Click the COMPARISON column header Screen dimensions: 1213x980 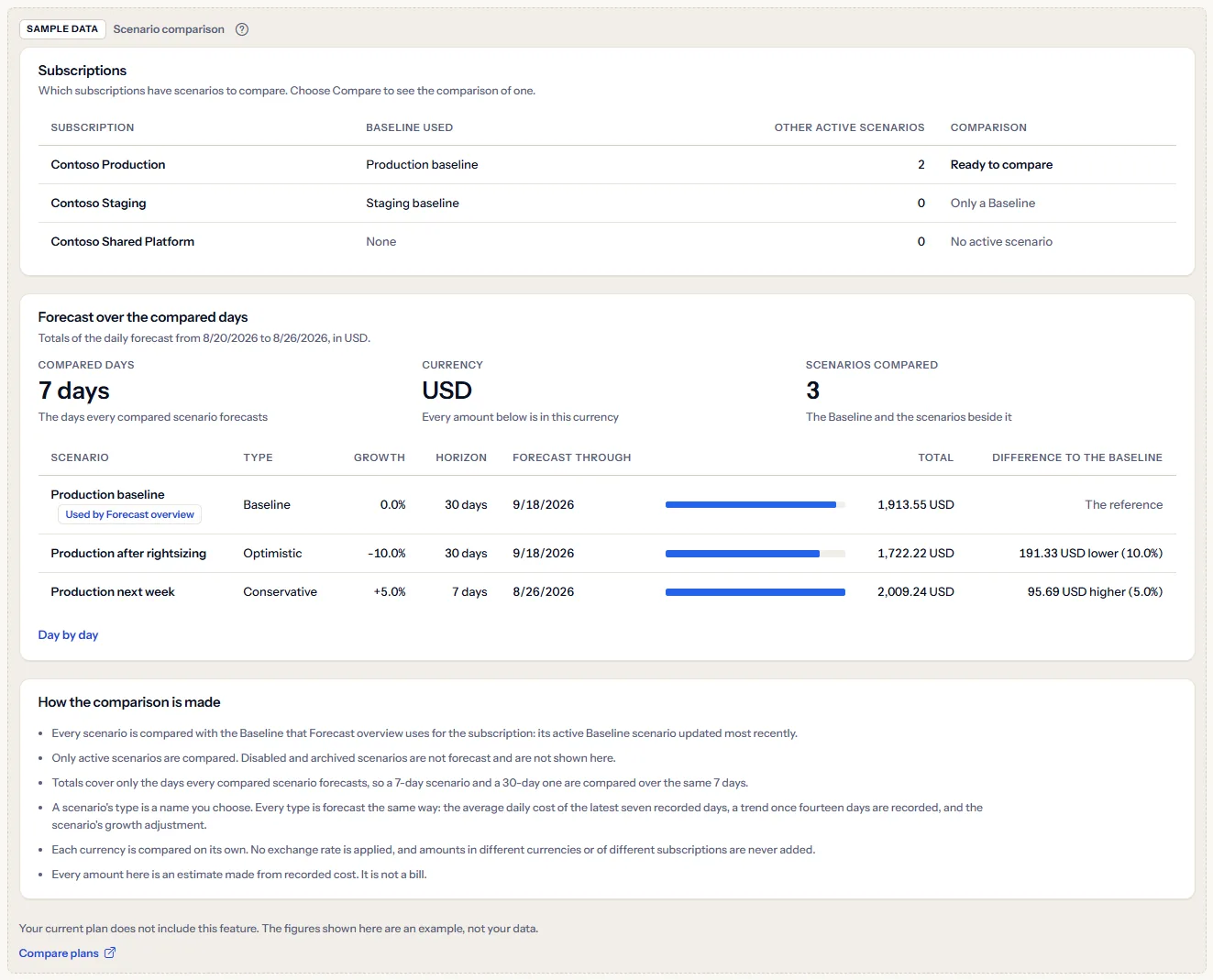click(988, 127)
